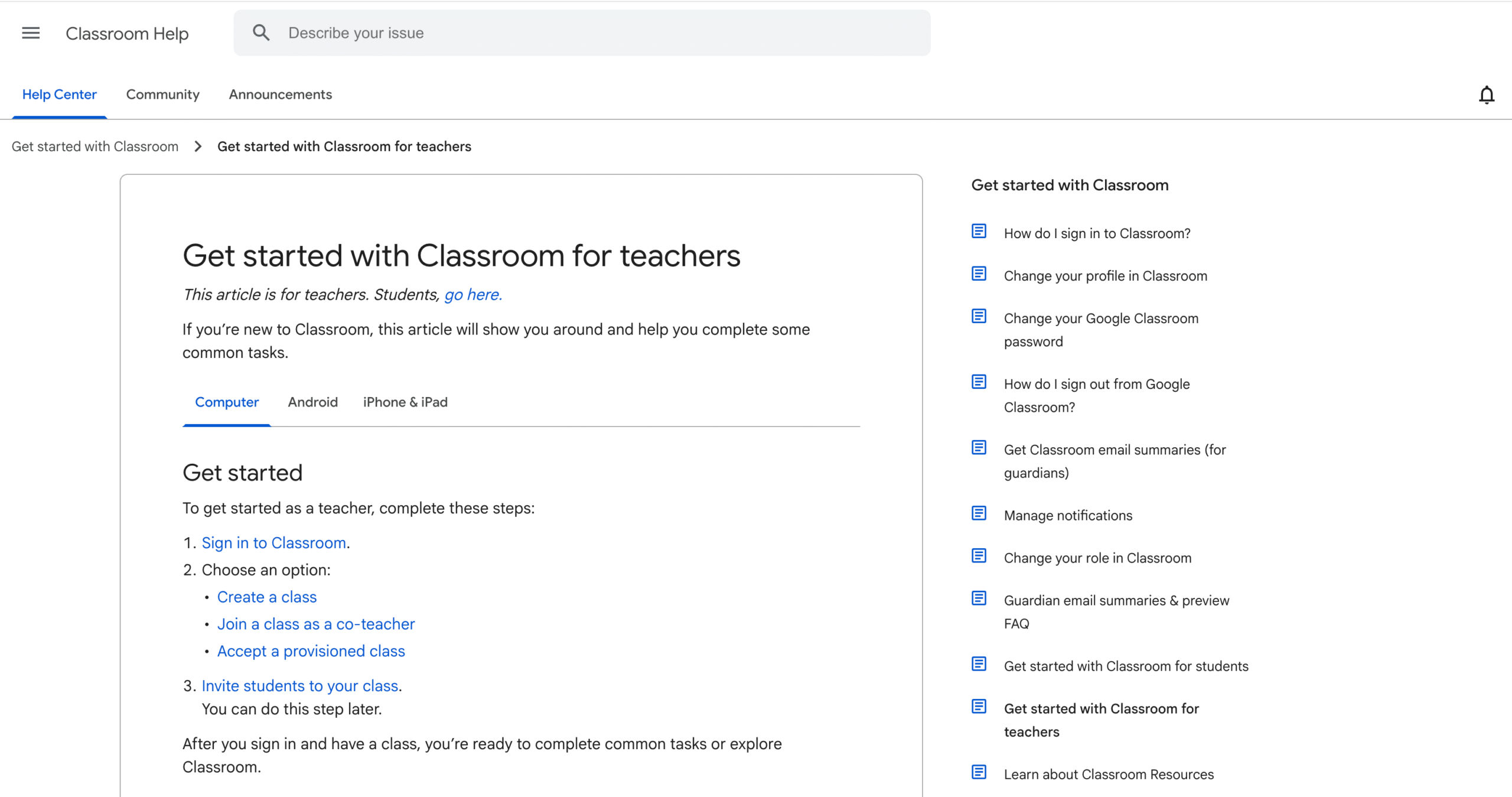Viewport: 1512px width, 797px height.
Task: Click the 'go here' students link
Action: tap(472, 295)
